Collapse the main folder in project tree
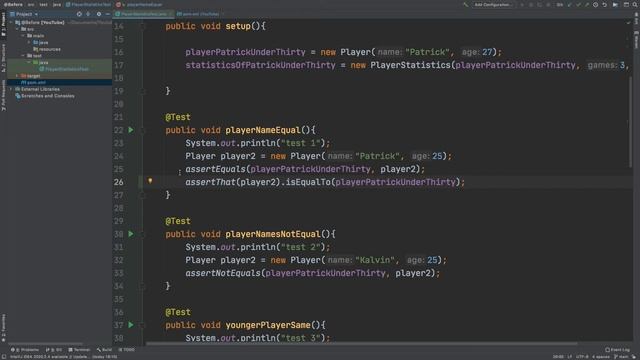640x360 pixels. click(23, 36)
